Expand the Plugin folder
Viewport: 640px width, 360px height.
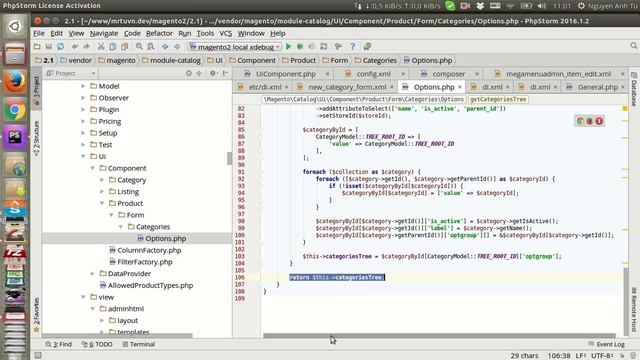point(83,110)
